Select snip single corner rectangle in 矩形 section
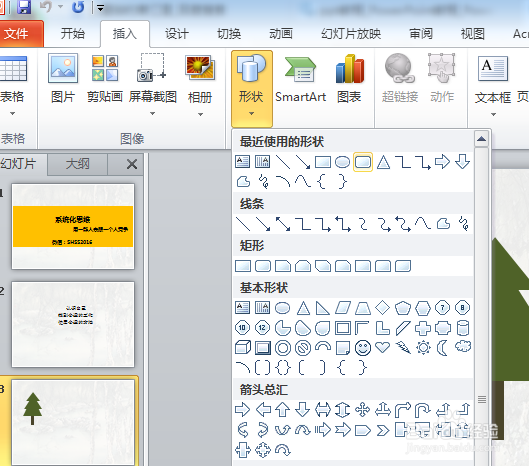 tap(283, 266)
